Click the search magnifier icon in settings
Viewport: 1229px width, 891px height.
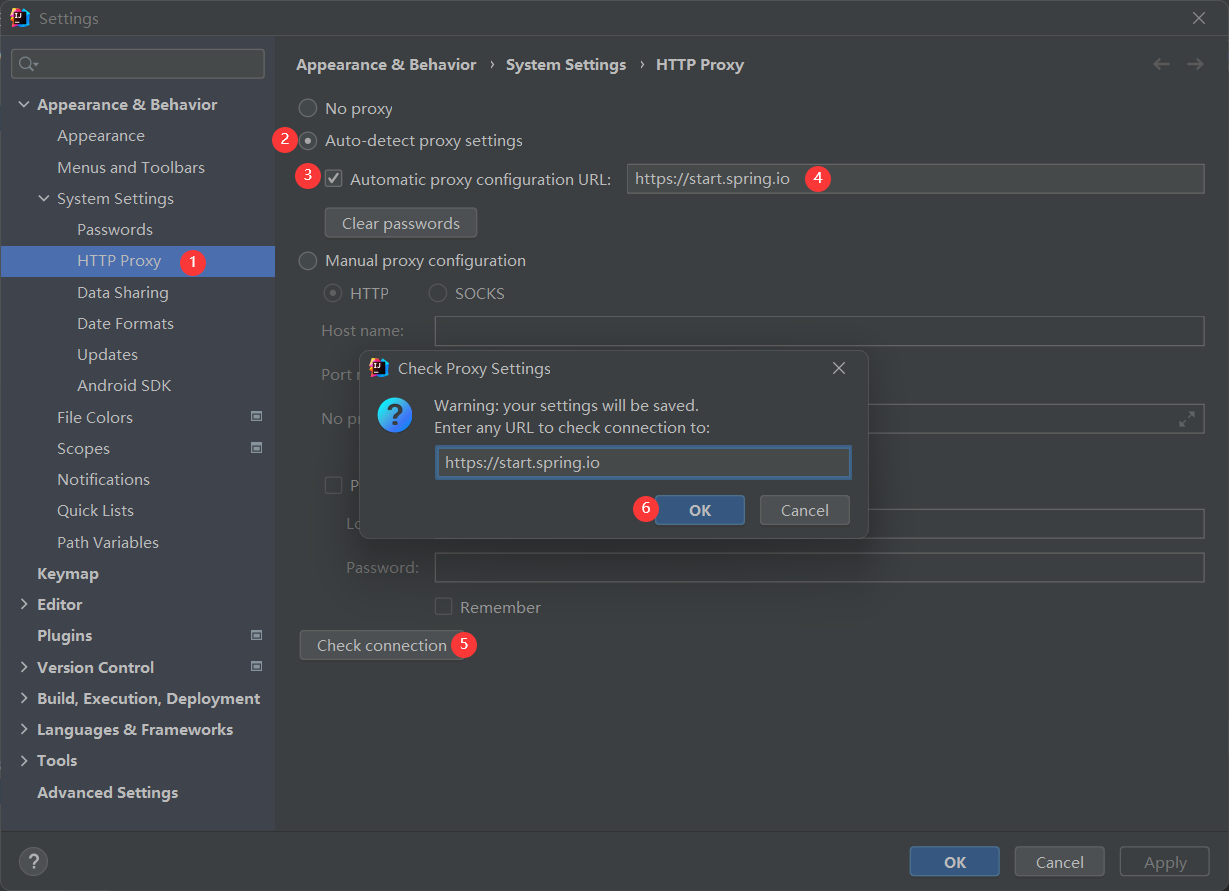click(x=28, y=64)
